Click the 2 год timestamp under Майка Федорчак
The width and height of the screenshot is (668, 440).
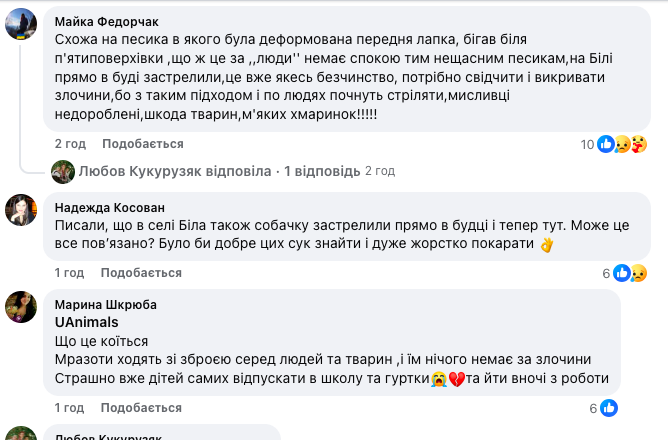point(70,144)
